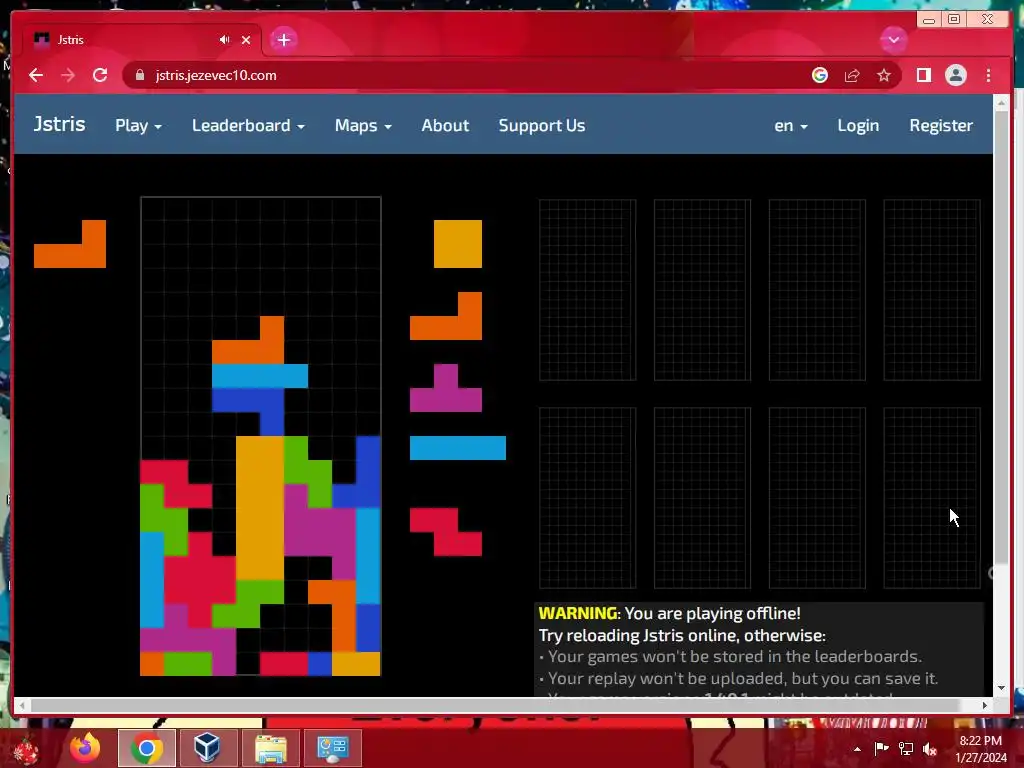Share this page using share icon
The image size is (1024, 768).
click(x=852, y=75)
